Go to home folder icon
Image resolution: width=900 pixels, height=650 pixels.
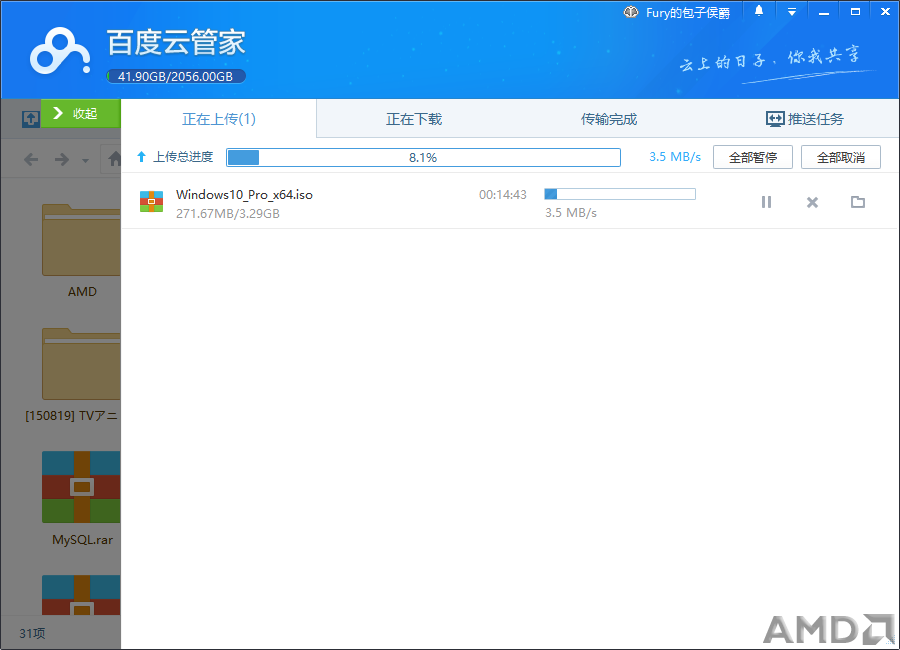click(x=114, y=158)
